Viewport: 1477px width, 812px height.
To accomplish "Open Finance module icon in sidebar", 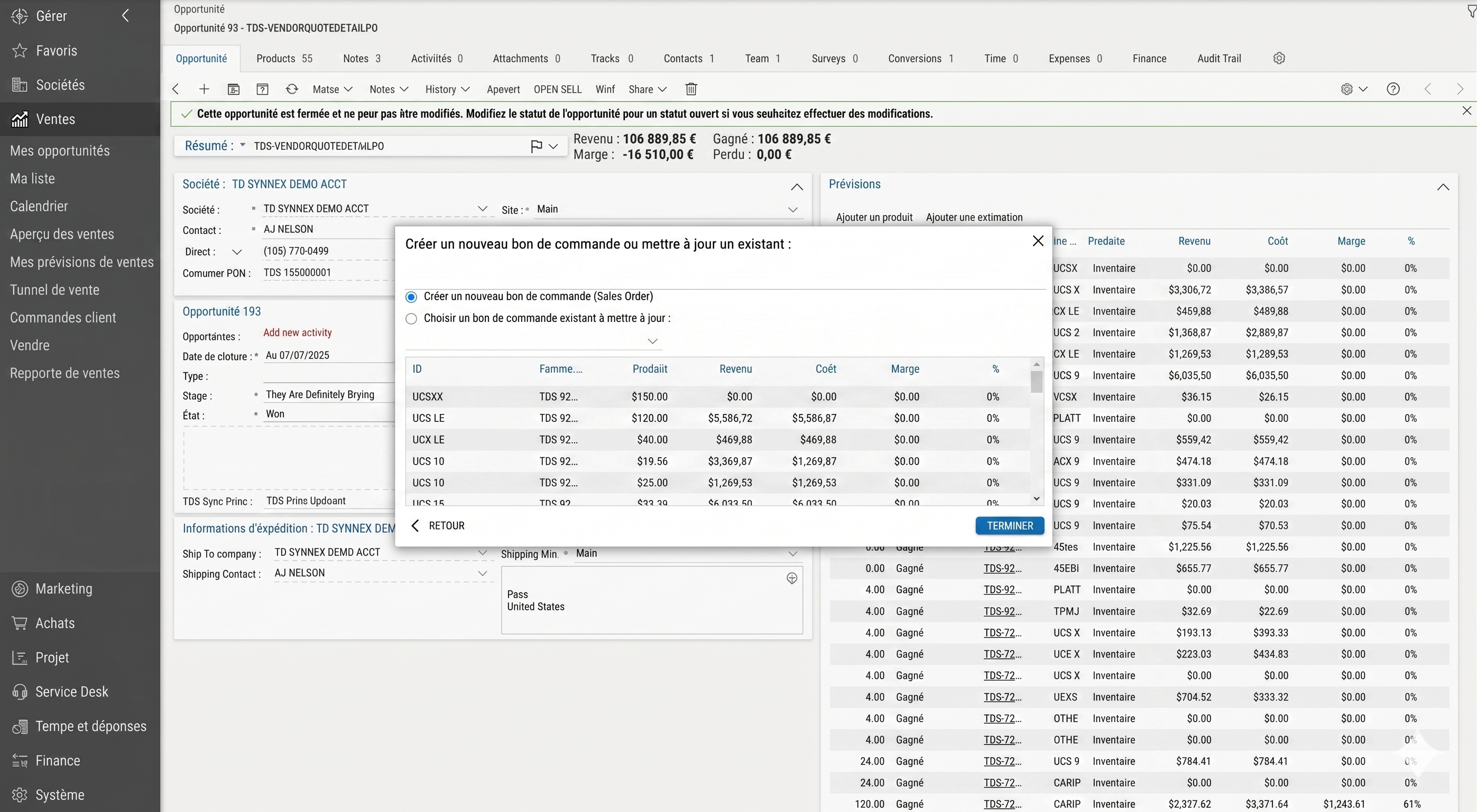I will (20, 761).
